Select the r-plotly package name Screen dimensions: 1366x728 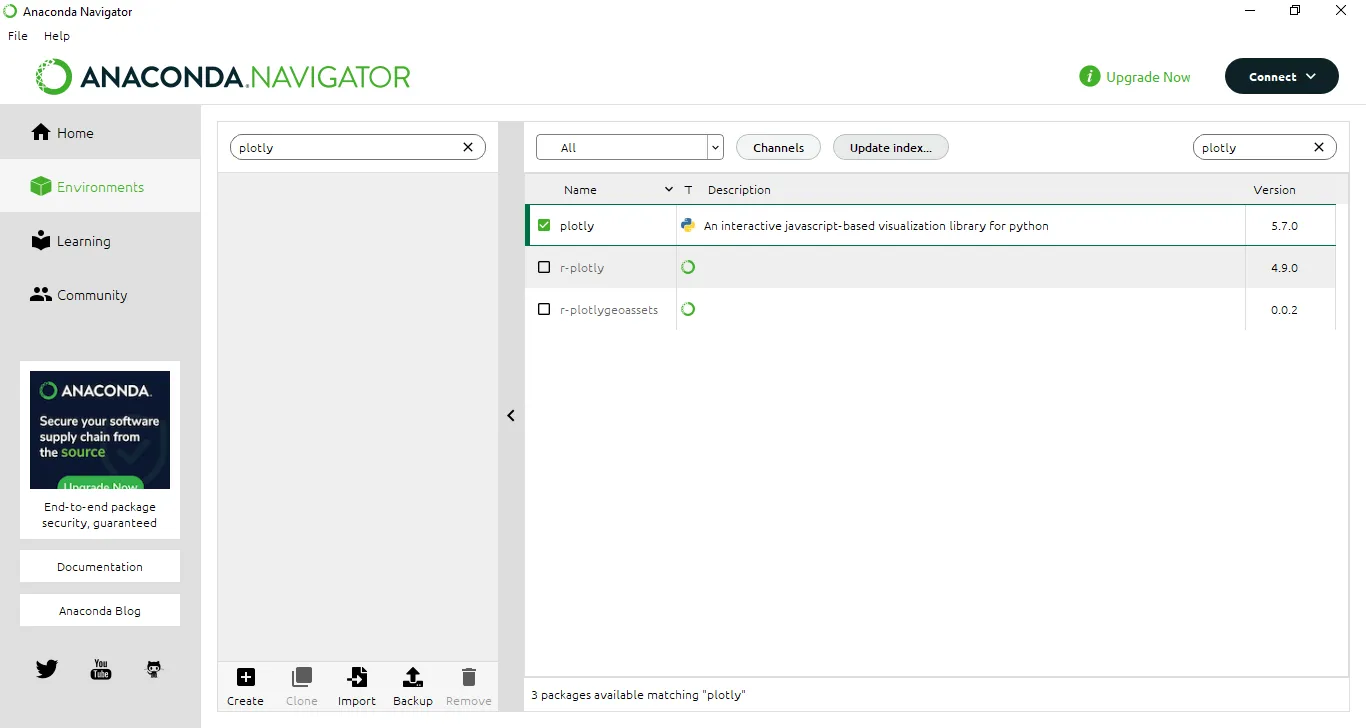point(582,268)
